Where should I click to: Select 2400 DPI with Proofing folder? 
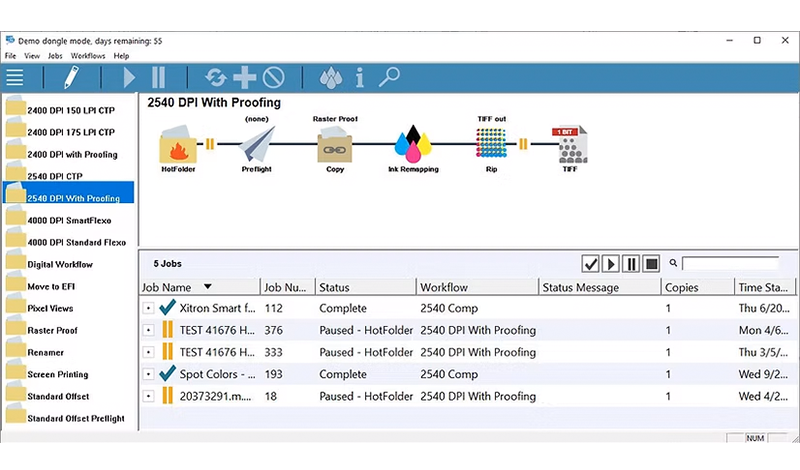coord(69,153)
